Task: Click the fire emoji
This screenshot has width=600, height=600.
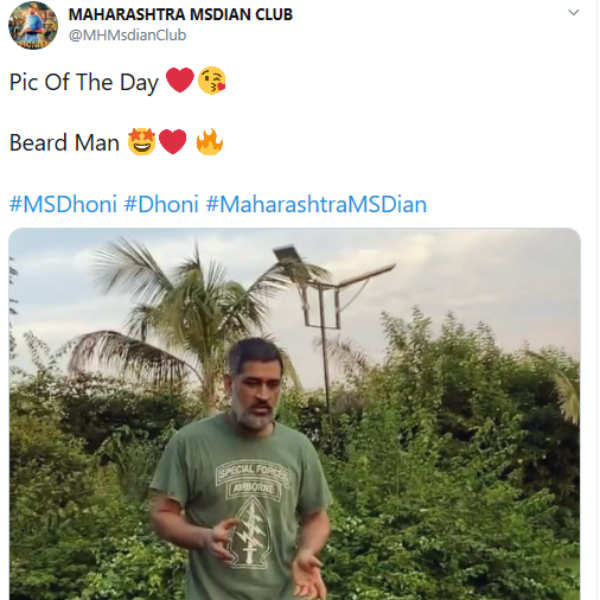Action: coord(209,143)
